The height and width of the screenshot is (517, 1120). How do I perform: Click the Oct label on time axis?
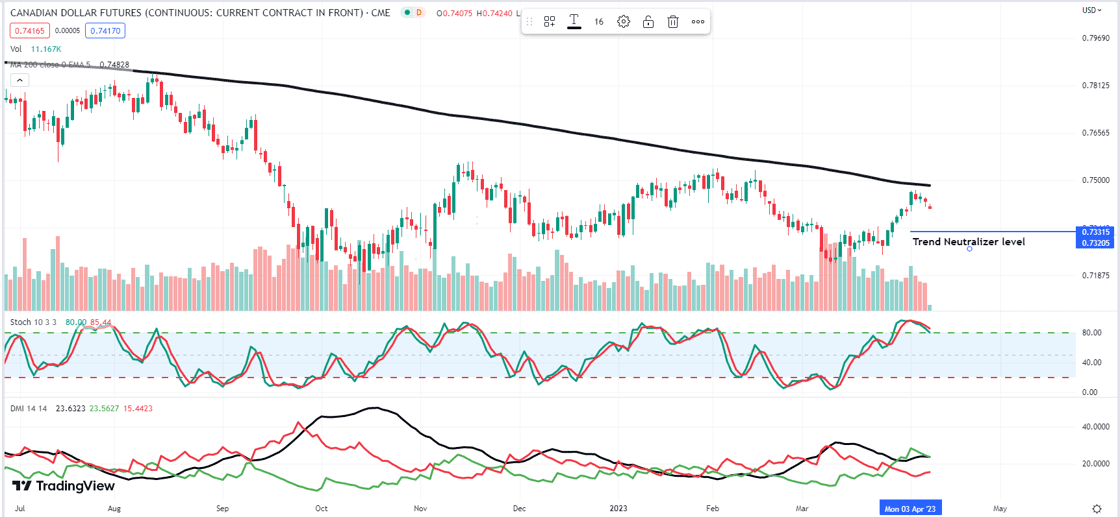pyautogui.click(x=321, y=508)
